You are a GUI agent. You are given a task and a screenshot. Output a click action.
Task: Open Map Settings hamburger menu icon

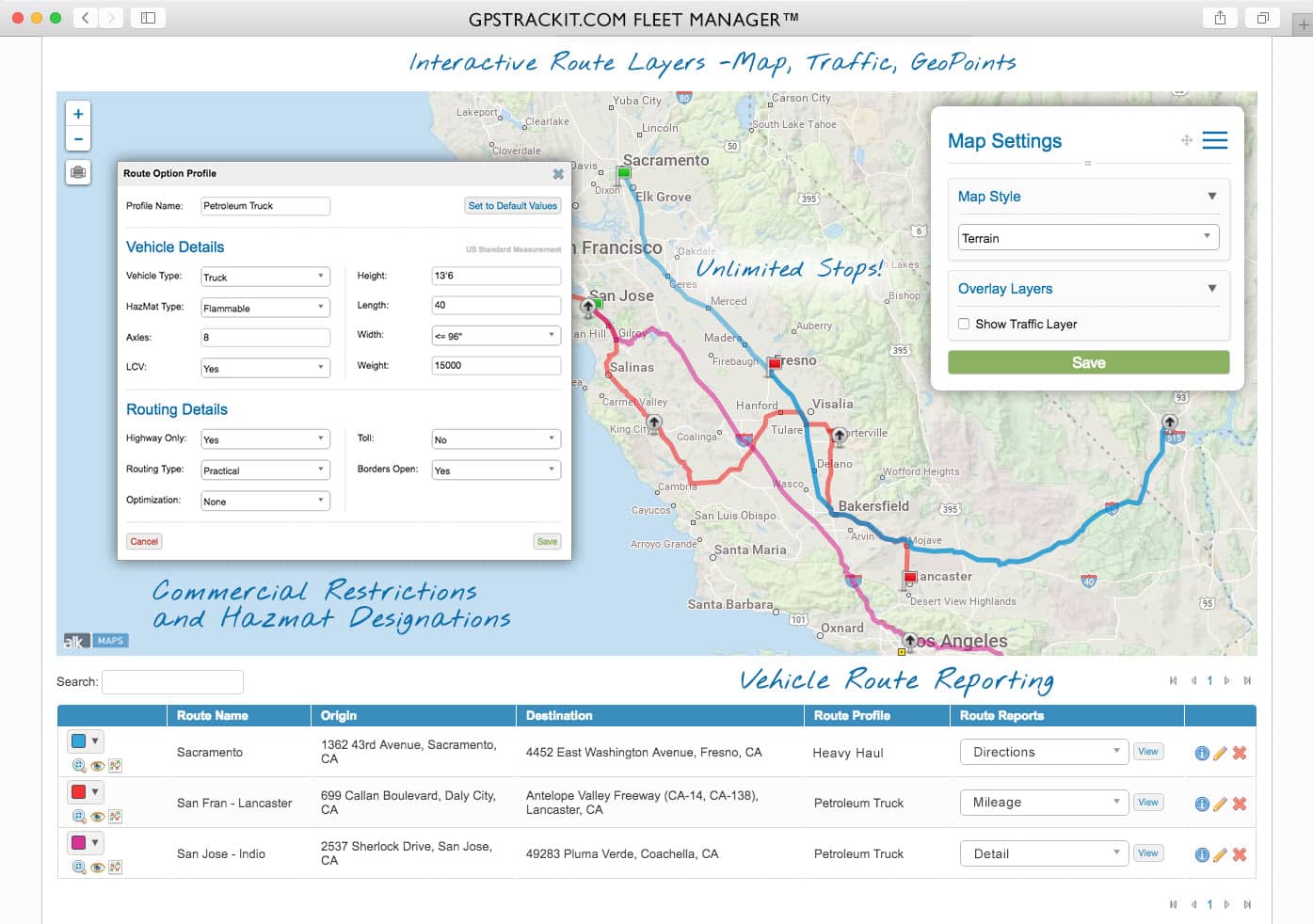(x=1215, y=139)
